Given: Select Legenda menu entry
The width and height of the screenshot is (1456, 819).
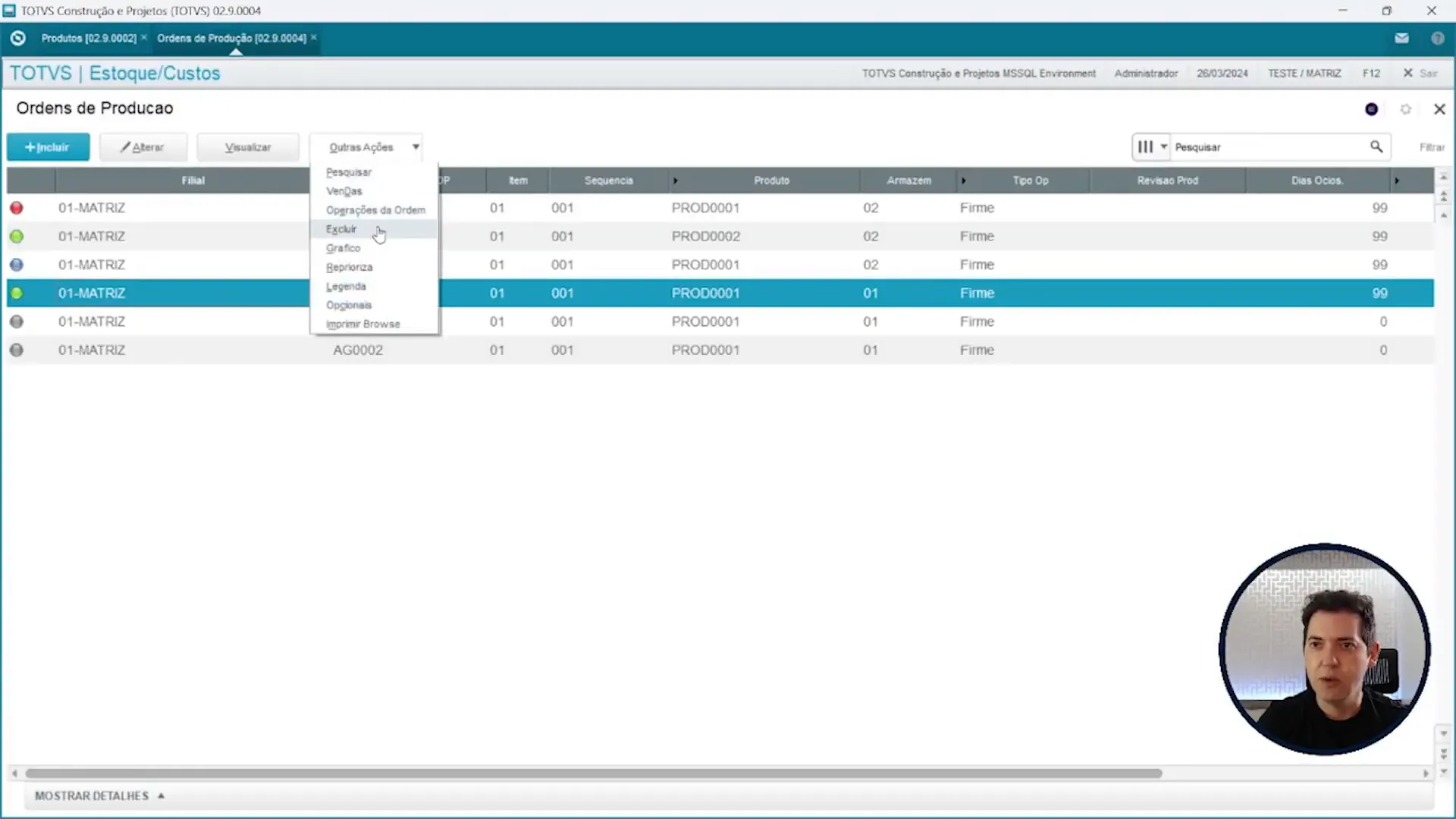Looking at the screenshot, I should pos(346,286).
